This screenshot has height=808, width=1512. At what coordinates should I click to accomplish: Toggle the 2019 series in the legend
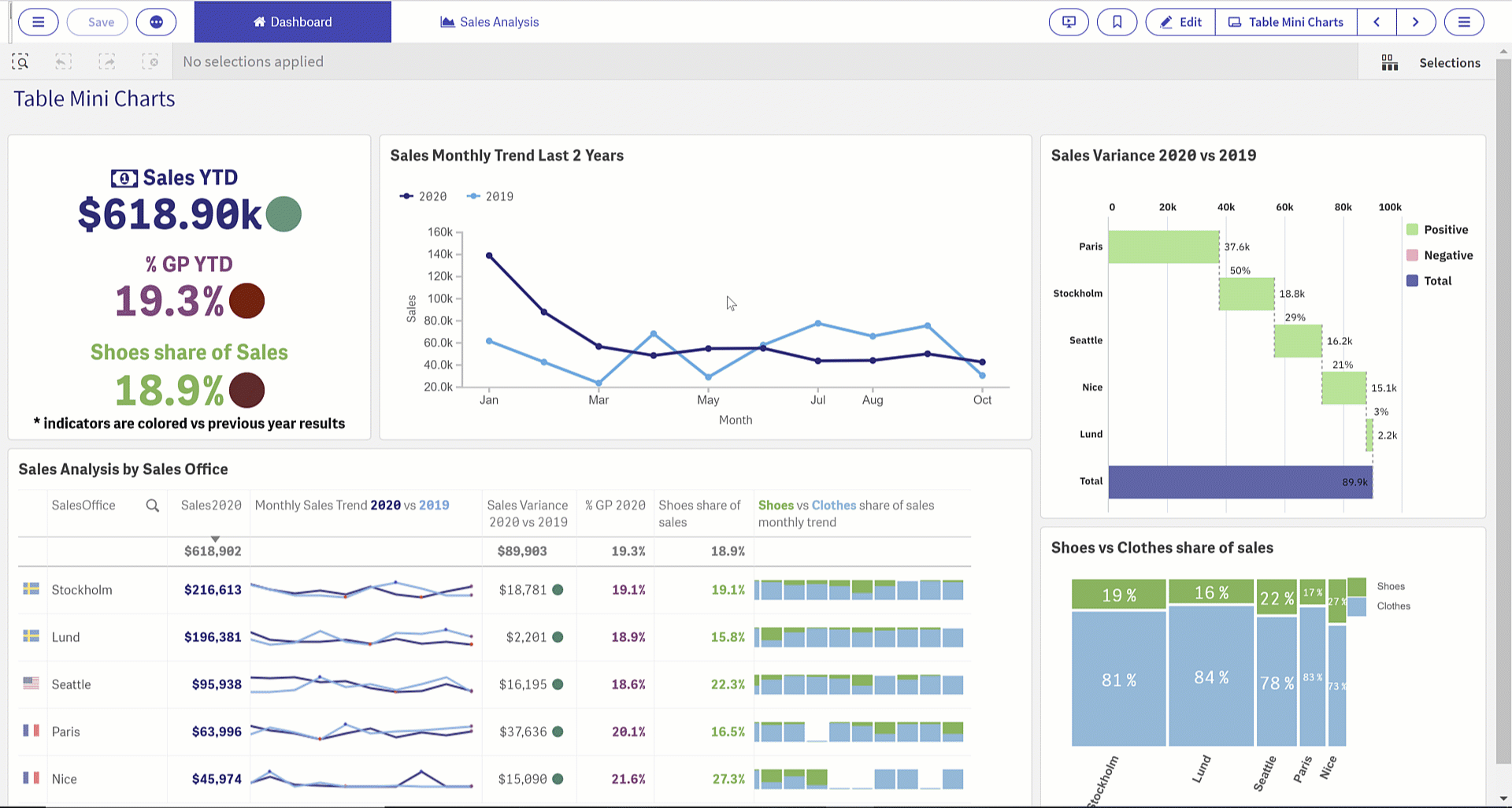(491, 196)
